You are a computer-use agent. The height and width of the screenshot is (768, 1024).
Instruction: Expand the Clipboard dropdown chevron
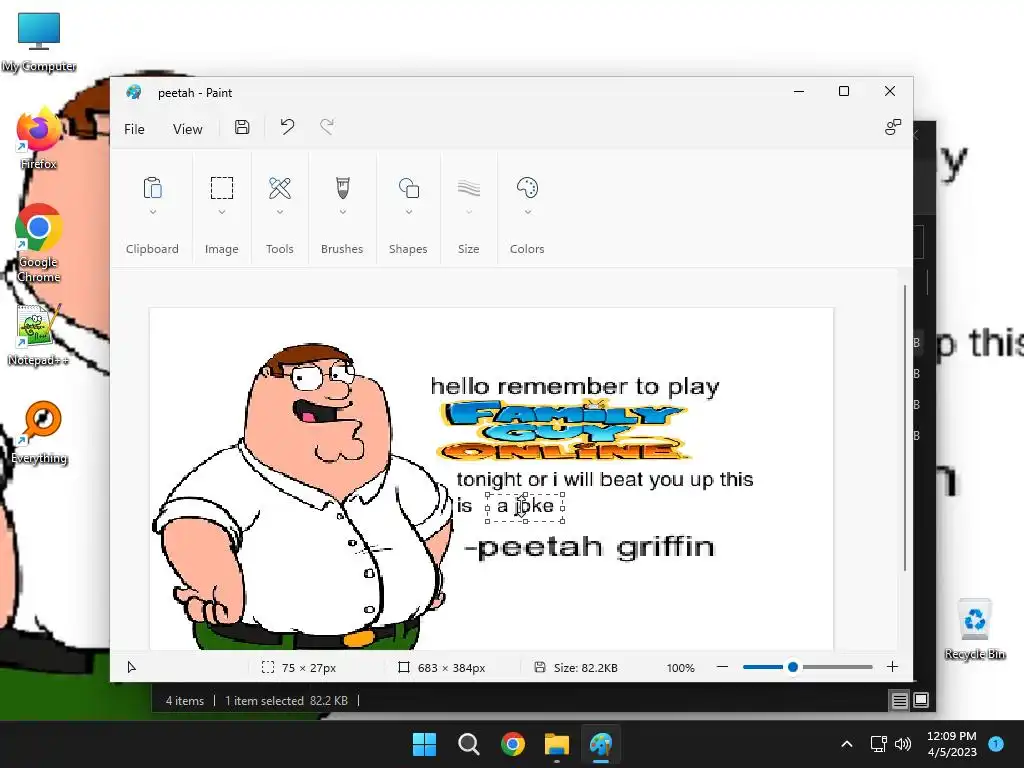click(152, 212)
